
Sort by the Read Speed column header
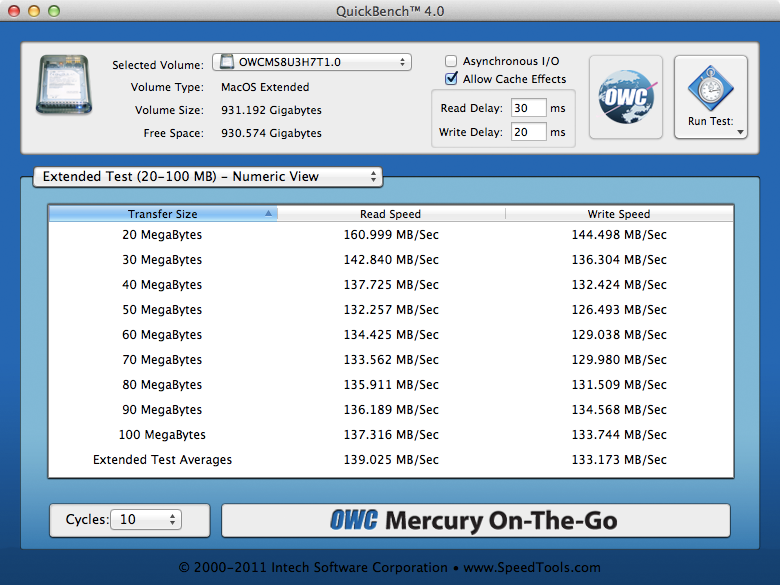(390, 214)
